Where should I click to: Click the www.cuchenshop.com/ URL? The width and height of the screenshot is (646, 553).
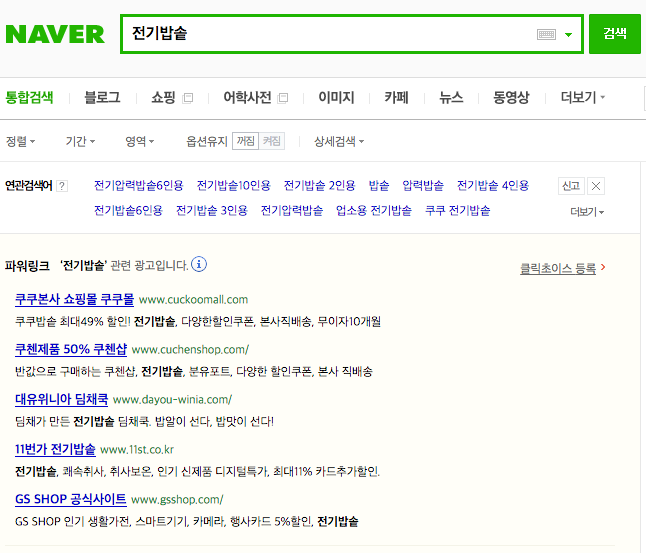pyautogui.click(x=190, y=349)
